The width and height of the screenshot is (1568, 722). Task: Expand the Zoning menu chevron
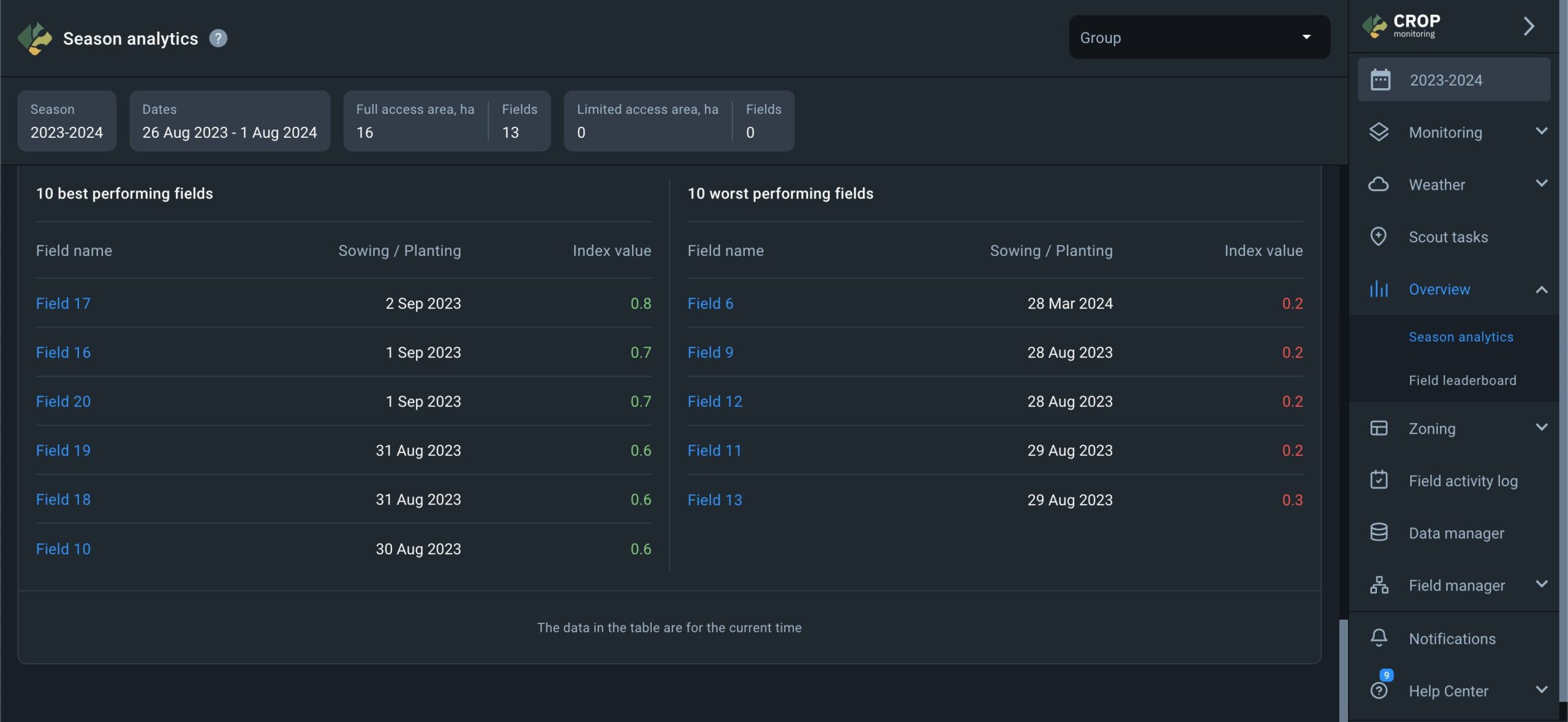coord(1541,427)
